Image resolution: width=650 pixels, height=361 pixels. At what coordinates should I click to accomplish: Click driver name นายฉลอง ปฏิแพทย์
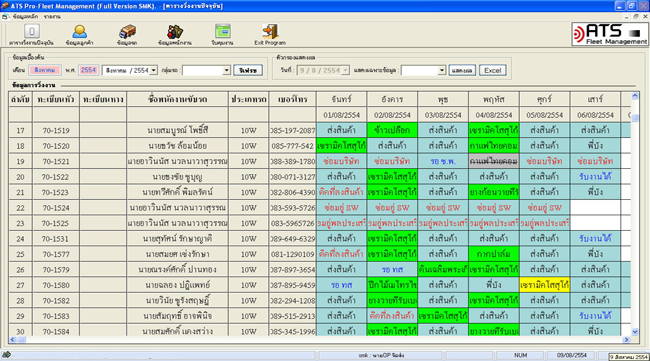click(x=177, y=285)
